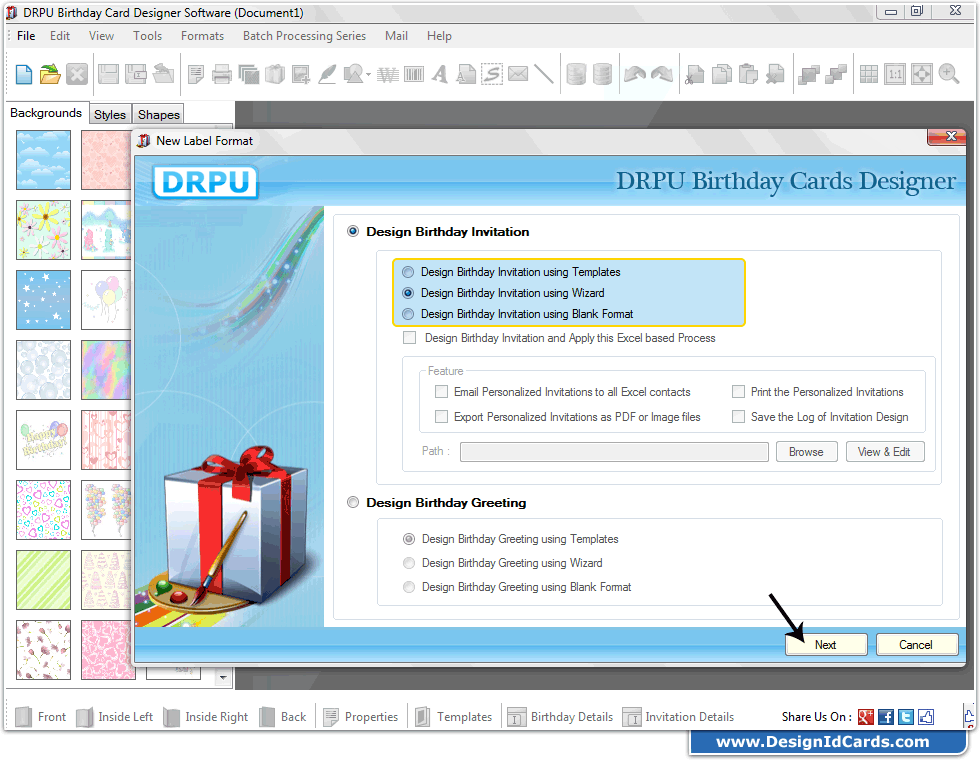Open Invitation Details in bottom bar

point(679,717)
